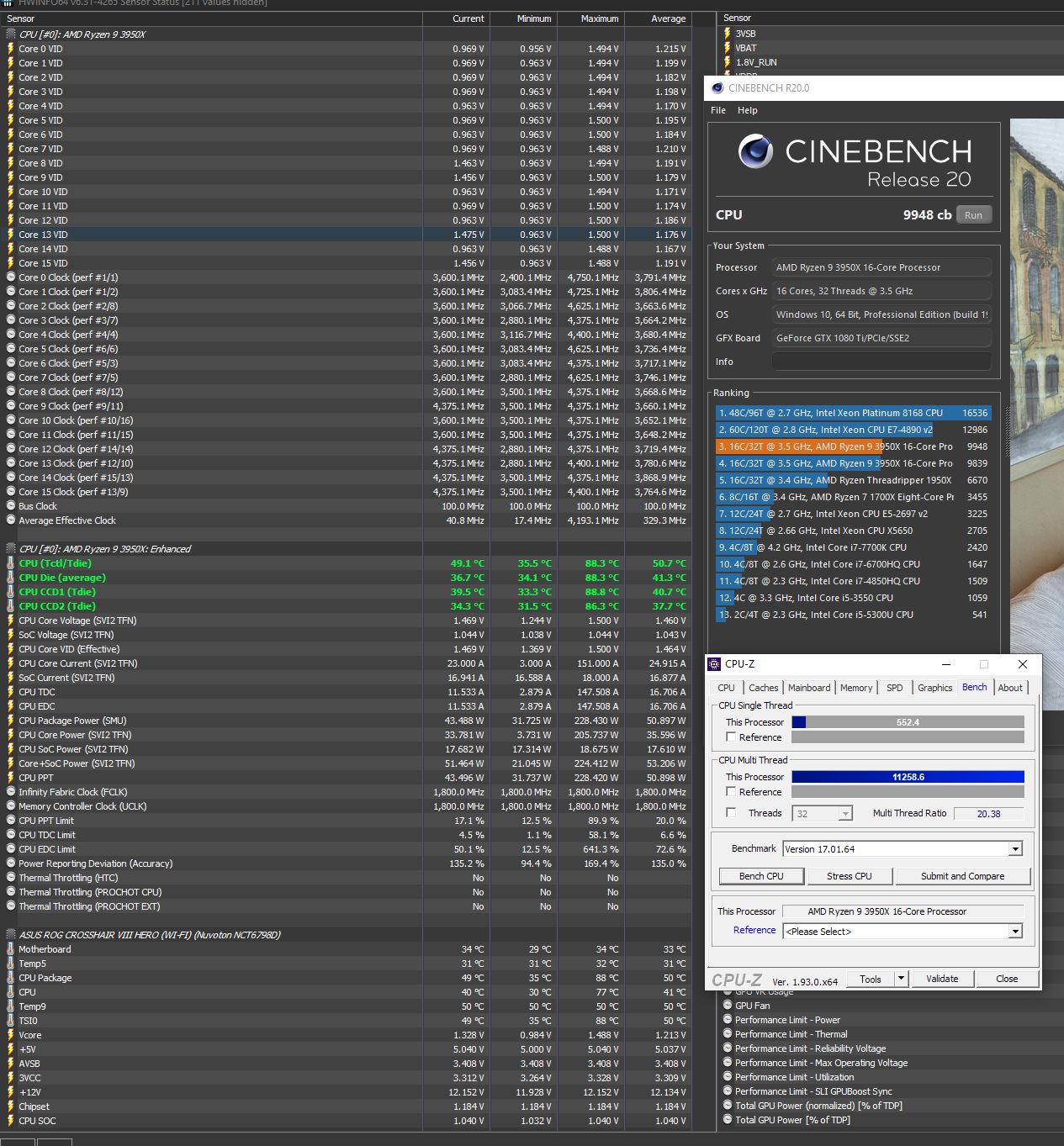Image resolution: width=1064 pixels, height=1146 pixels.
Task: Enable Reference checkbox under CPU Multi Thread
Action: [x=731, y=792]
